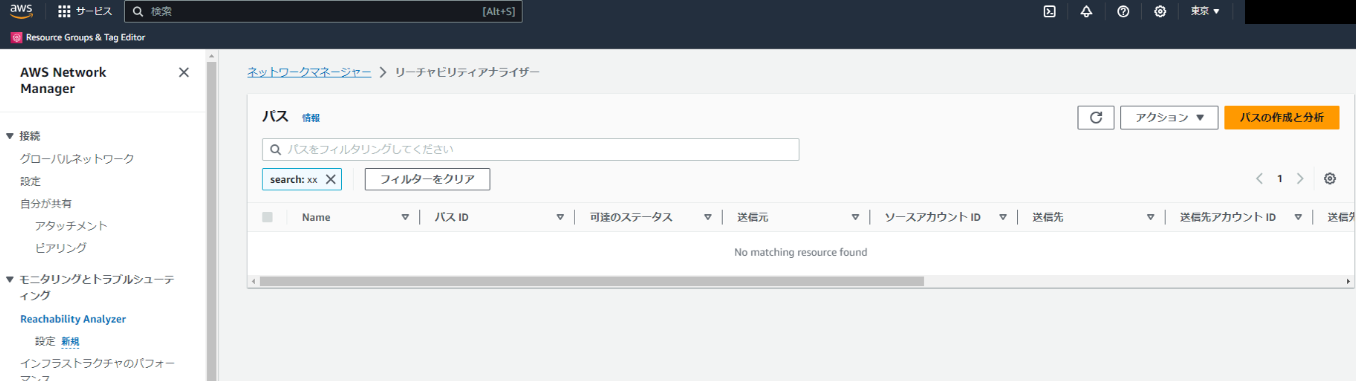1356x381 pixels.
Task: Launch CloudShell from top bar
Action: click(1049, 11)
